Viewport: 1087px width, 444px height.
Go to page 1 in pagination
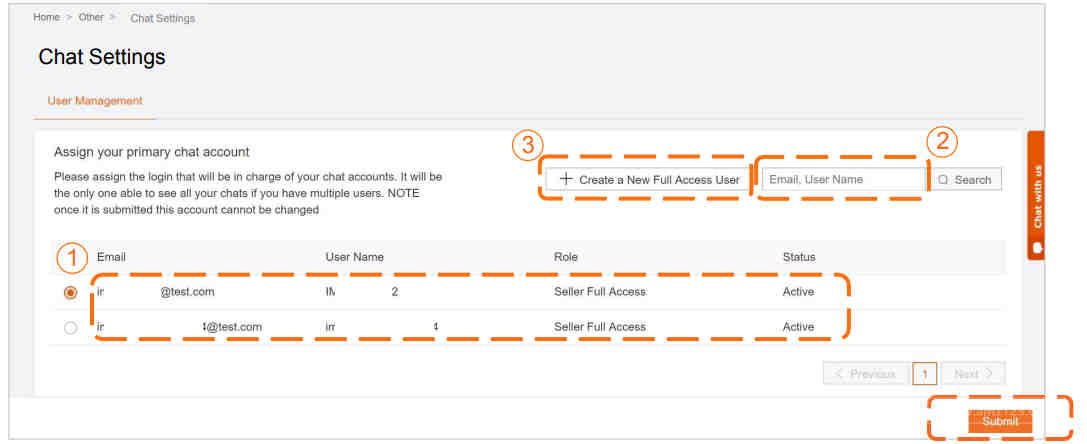[925, 374]
